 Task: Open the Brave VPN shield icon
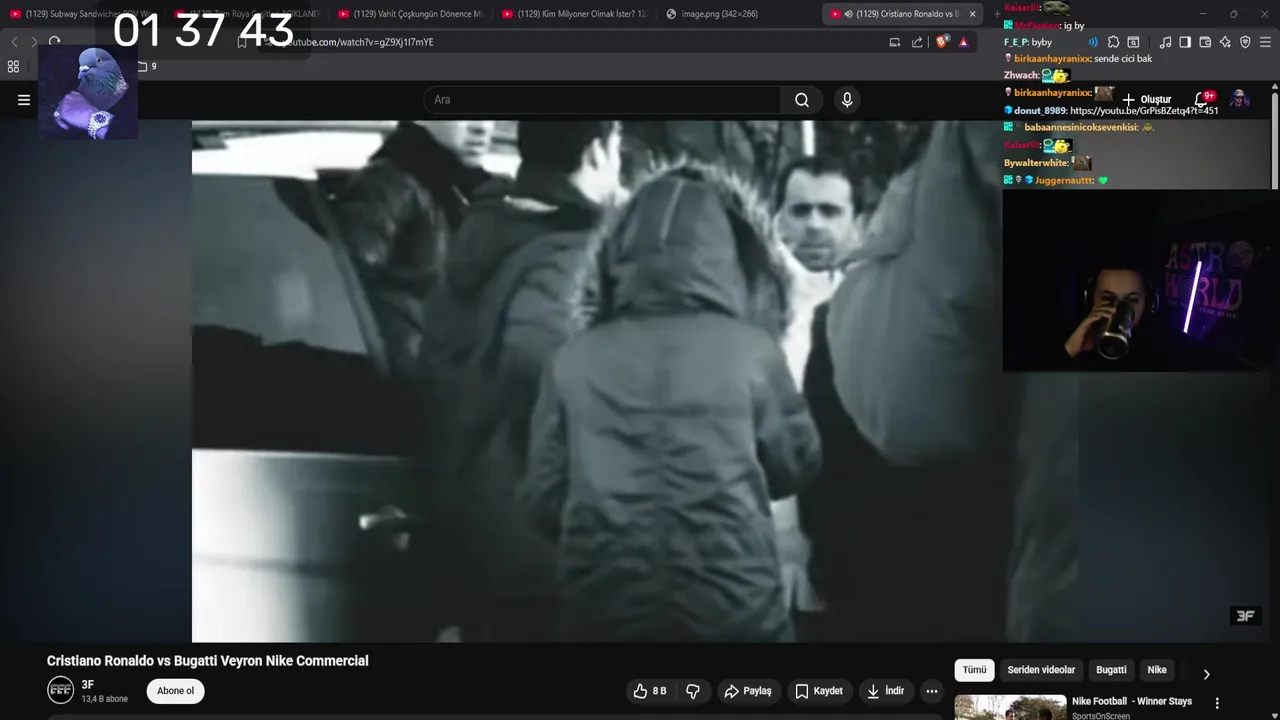click(1245, 42)
